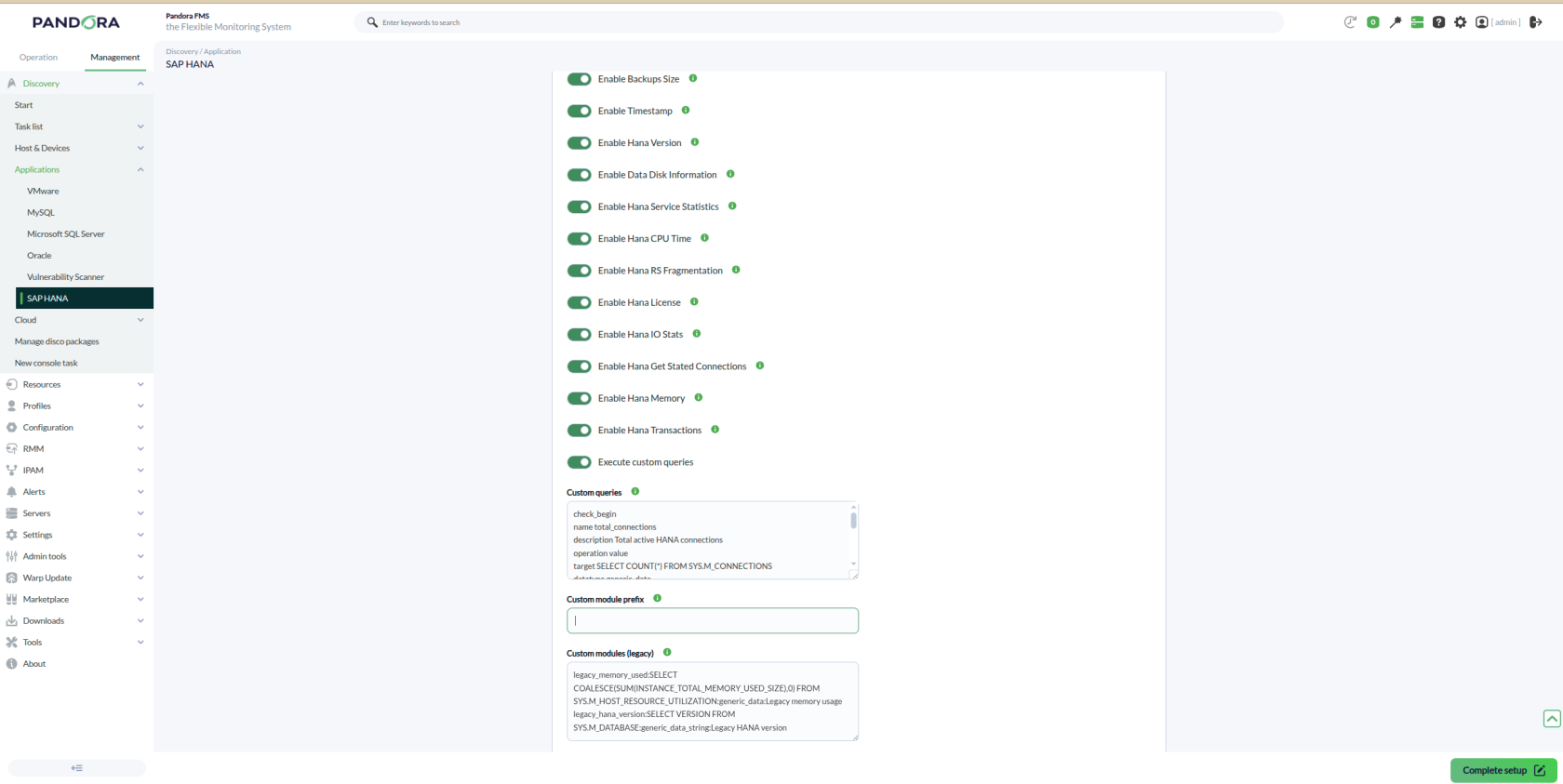Viewport: 1563px width, 784px height.
Task: Toggle Enable Backups Size switch
Action: click(x=580, y=79)
